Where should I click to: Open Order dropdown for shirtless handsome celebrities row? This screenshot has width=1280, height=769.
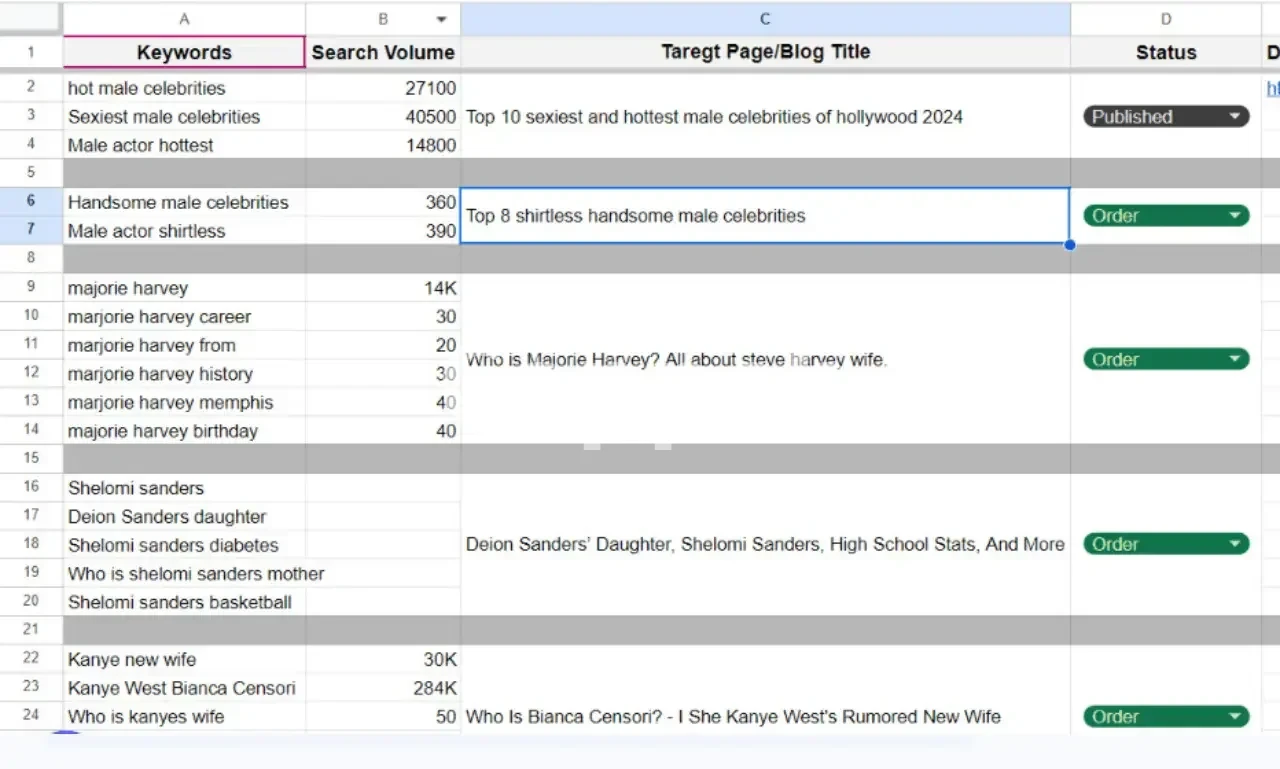1236,216
